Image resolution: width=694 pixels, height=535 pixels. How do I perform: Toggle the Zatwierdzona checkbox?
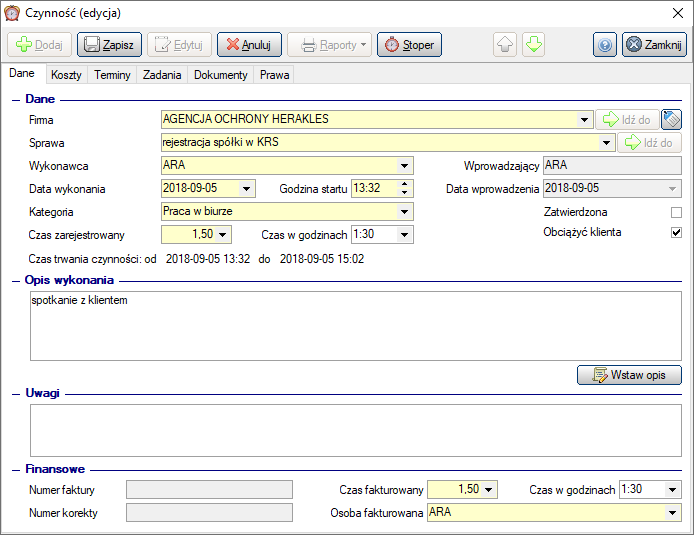pyautogui.click(x=676, y=212)
